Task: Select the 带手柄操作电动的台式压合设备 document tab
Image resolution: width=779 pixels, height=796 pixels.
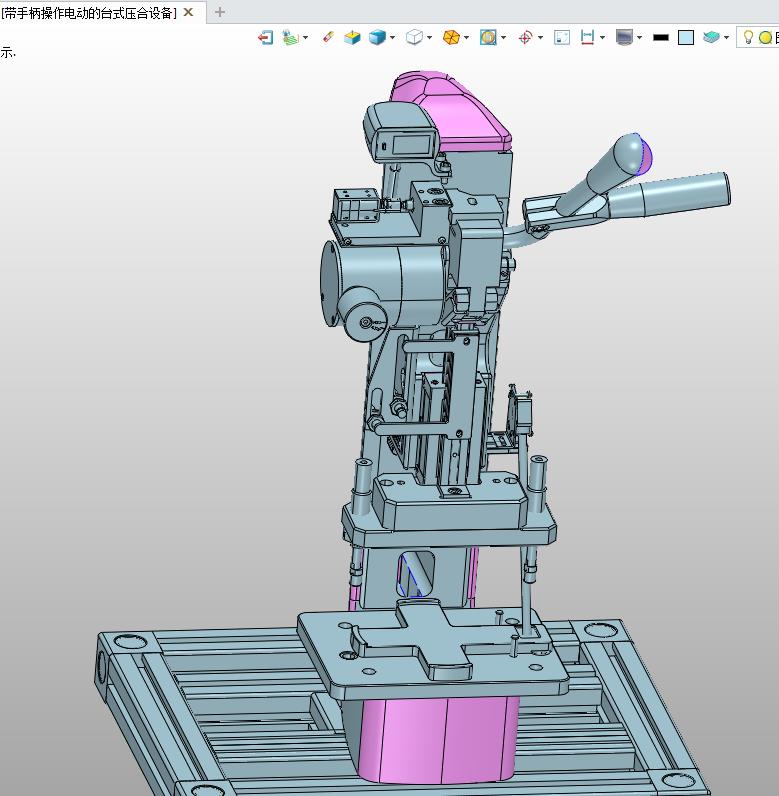Action: (89, 13)
